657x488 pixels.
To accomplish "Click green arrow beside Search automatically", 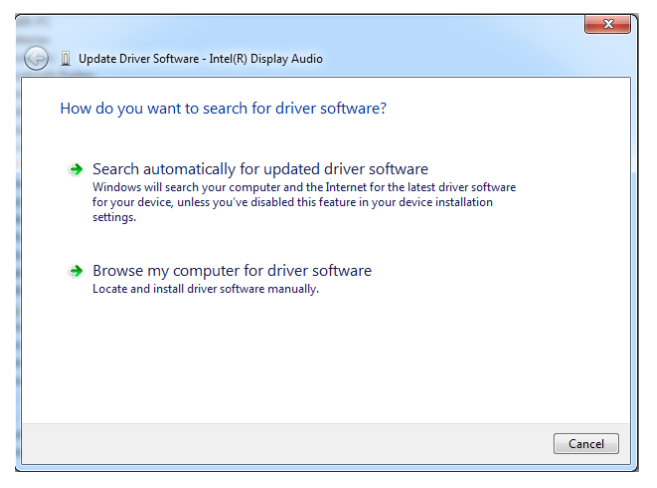I will 76,169.
